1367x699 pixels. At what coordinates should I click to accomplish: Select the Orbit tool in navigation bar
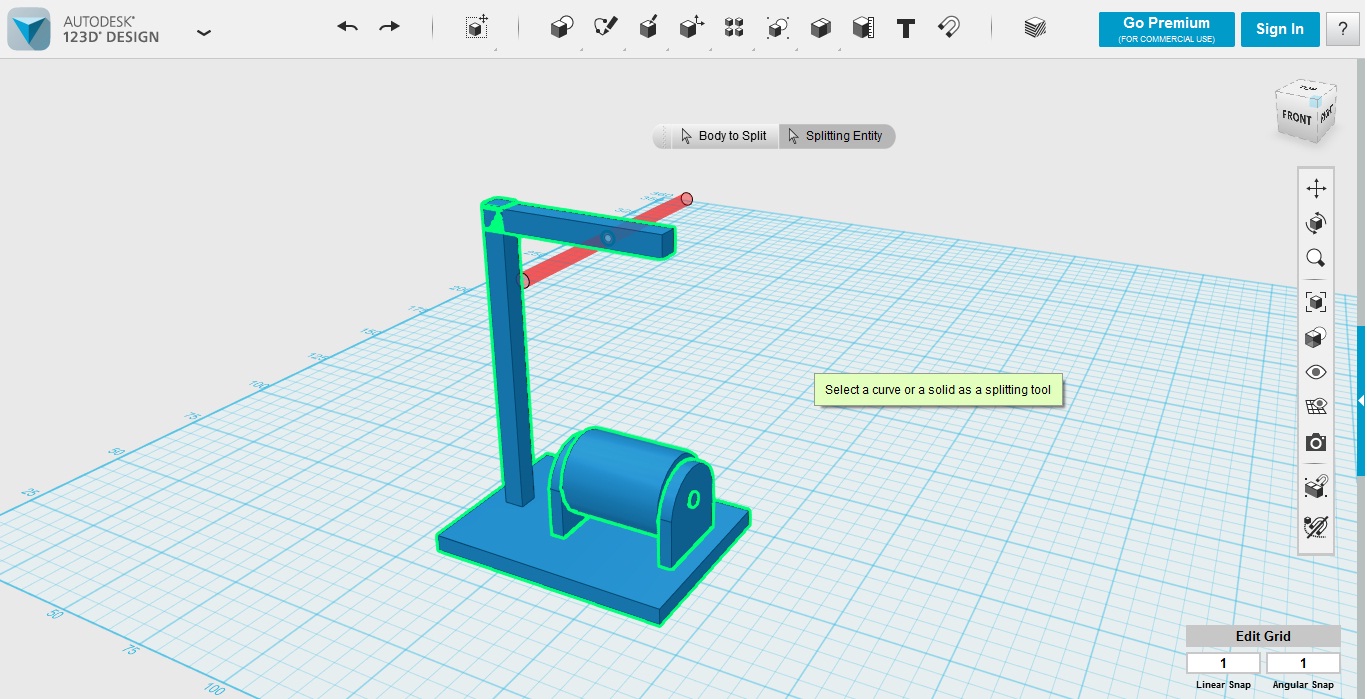point(1316,223)
